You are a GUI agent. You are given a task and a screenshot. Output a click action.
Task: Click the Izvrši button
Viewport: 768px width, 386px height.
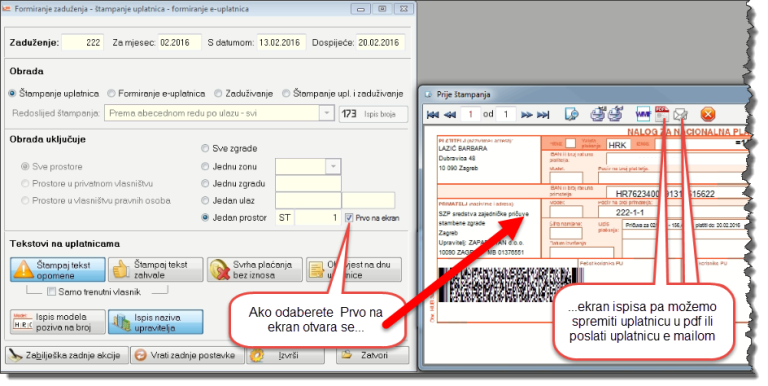pyautogui.click(x=285, y=355)
